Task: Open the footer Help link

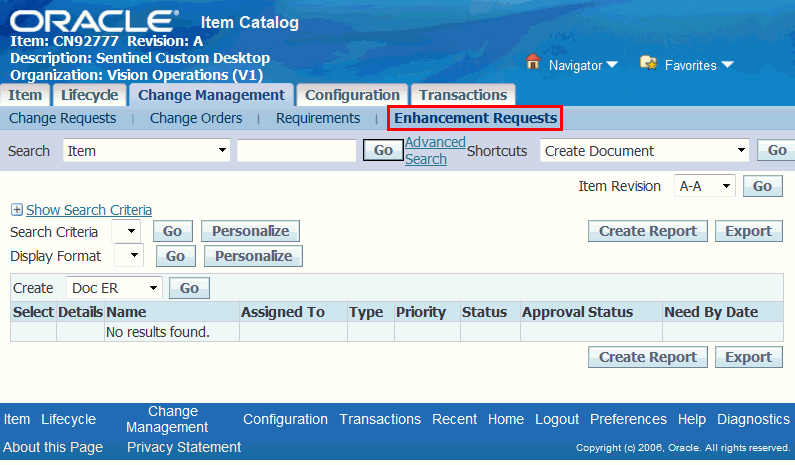Action: pos(692,419)
